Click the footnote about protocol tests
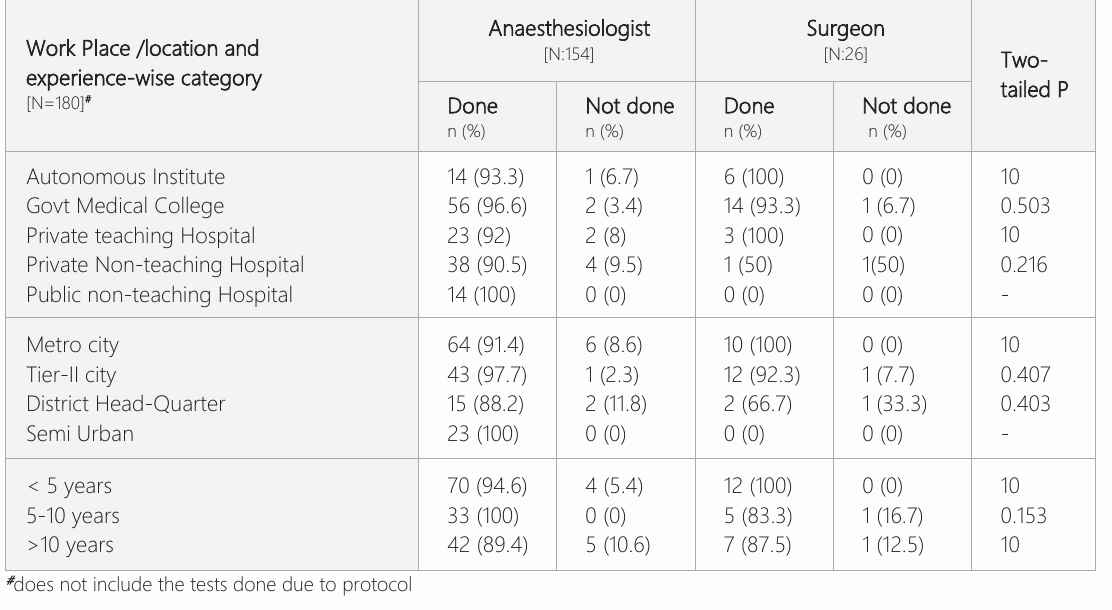This screenshot has height=610, width=1112. (x=209, y=584)
